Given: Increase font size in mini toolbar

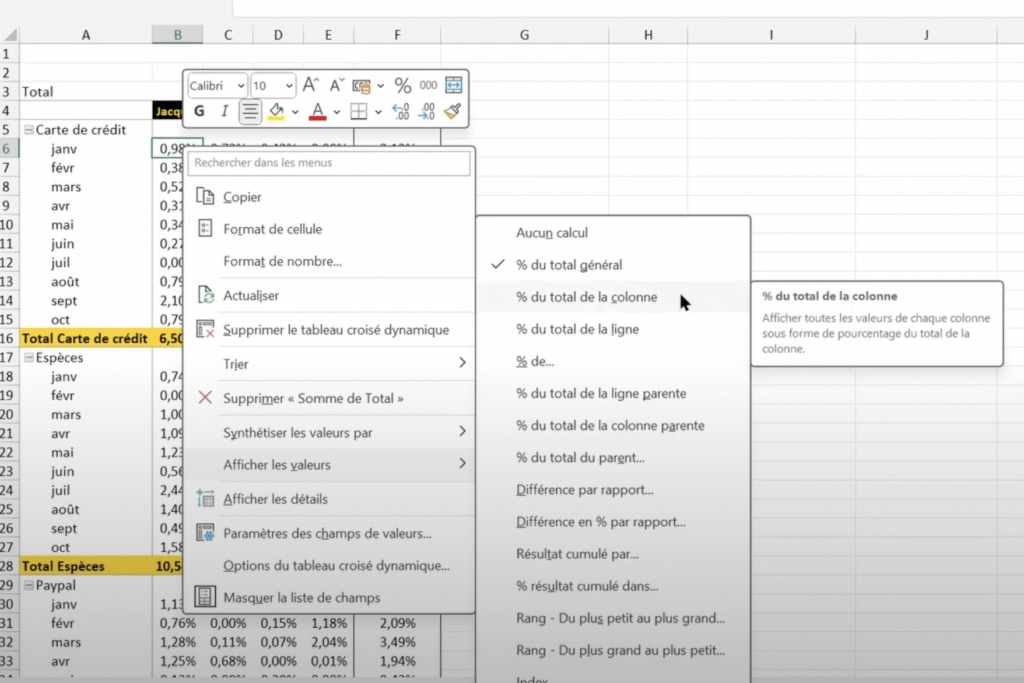Looking at the screenshot, I should pos(311,85).
